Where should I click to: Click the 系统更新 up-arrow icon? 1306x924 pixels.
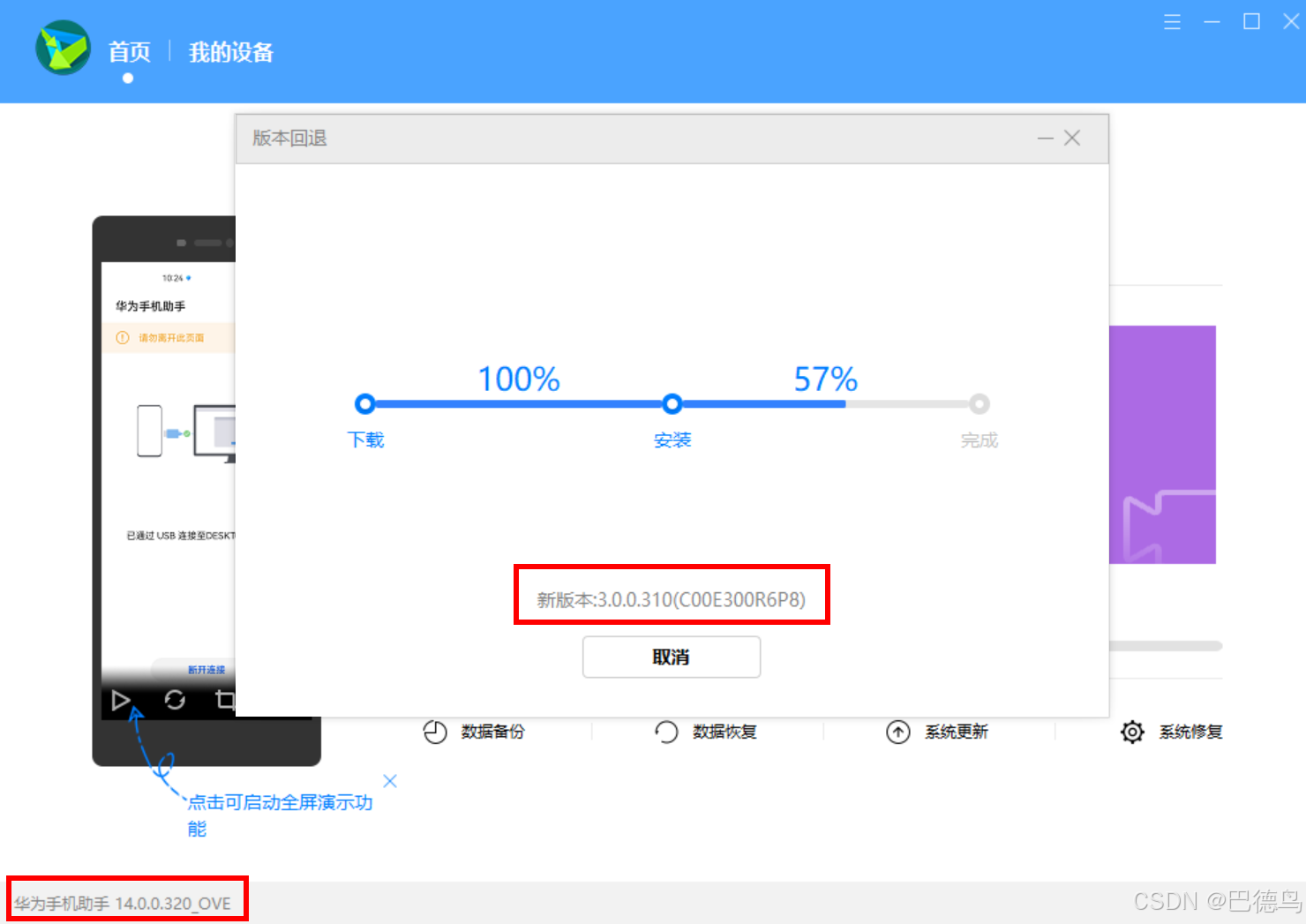[x=898, y=732]
